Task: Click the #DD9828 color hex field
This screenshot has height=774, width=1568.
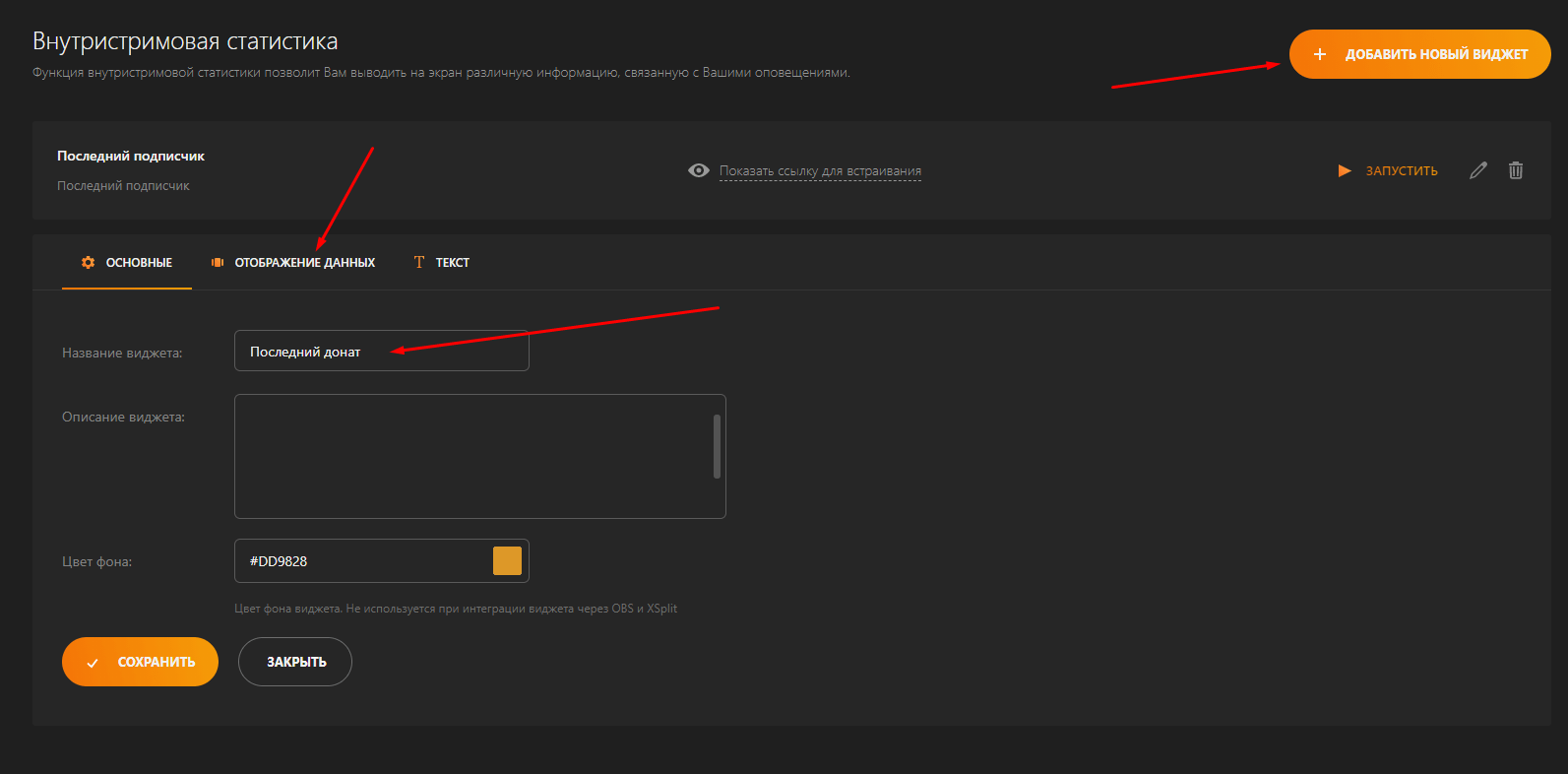Action: pyautogui.click(x=382, y=561)
